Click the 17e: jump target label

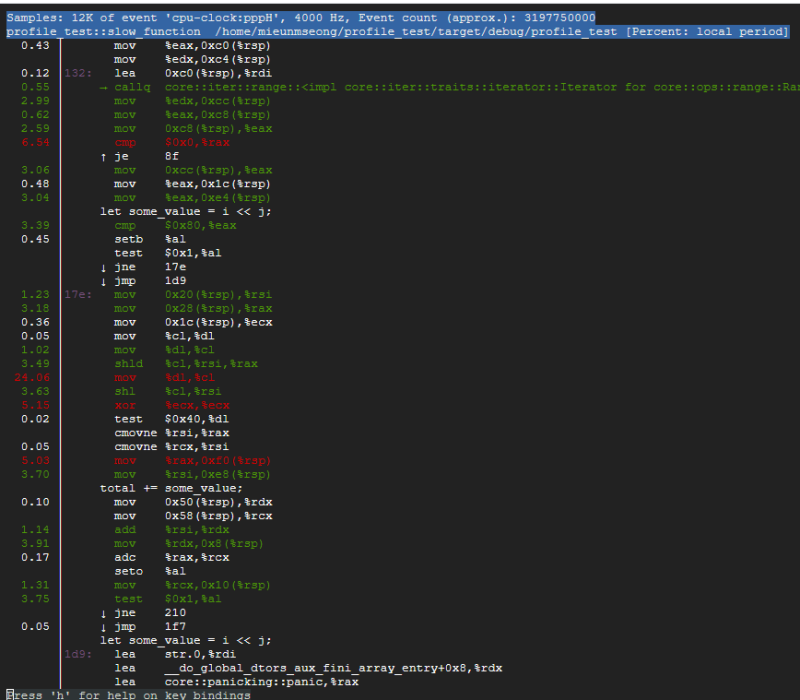click(x=77, y=295)
